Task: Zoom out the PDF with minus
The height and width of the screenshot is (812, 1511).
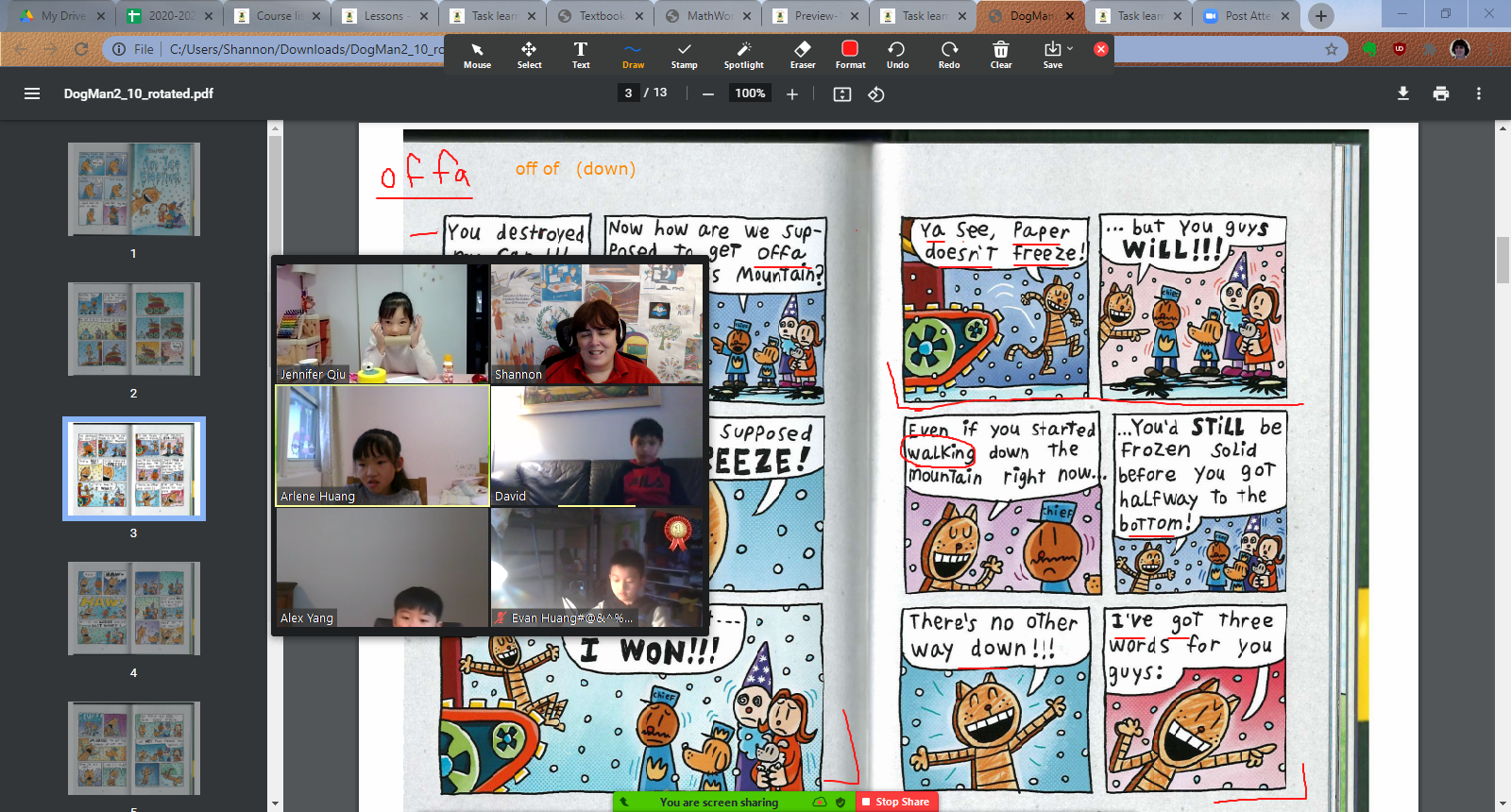Action: pos(708,93)
